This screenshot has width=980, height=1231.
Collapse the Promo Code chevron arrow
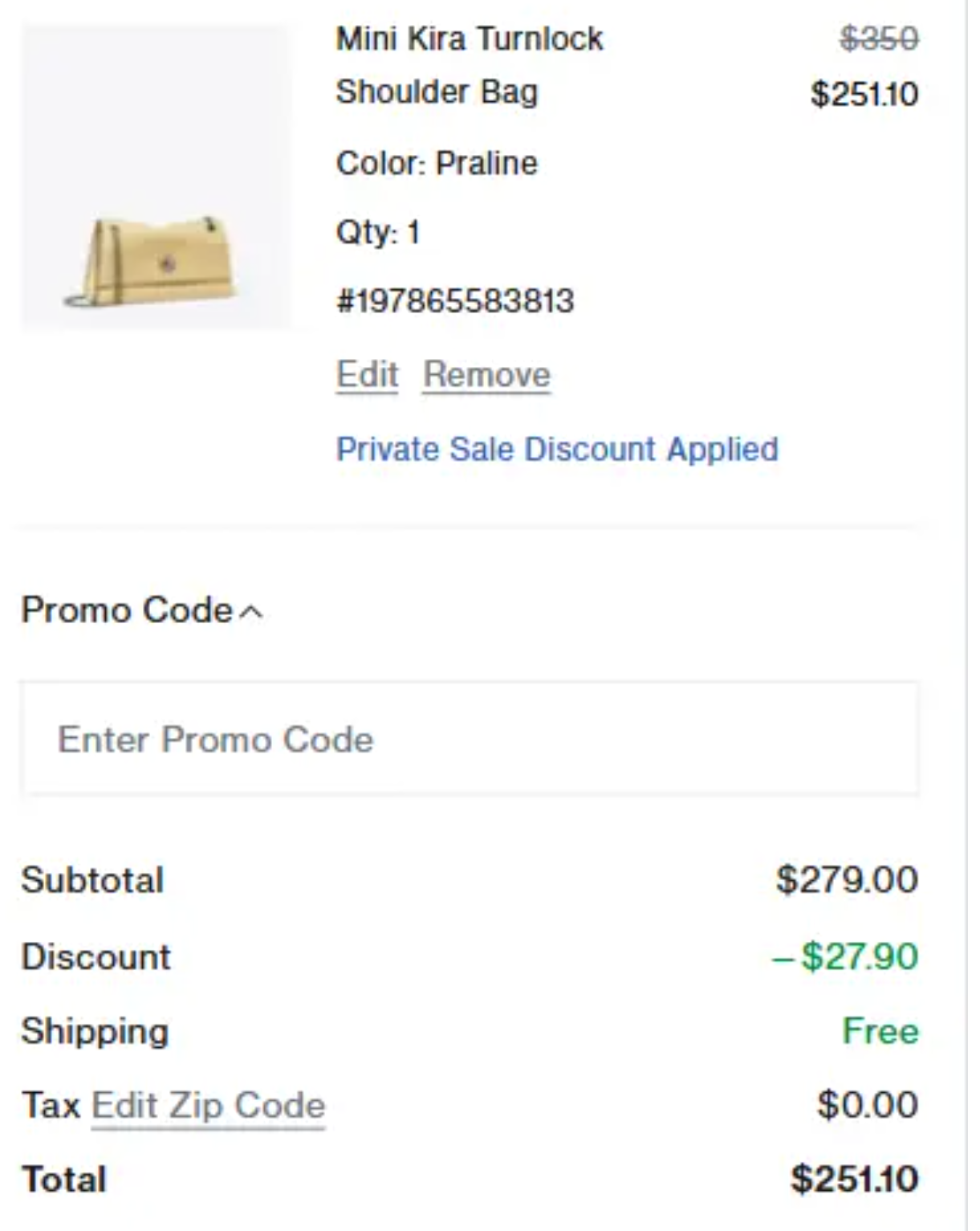click(x=251, y=613)
